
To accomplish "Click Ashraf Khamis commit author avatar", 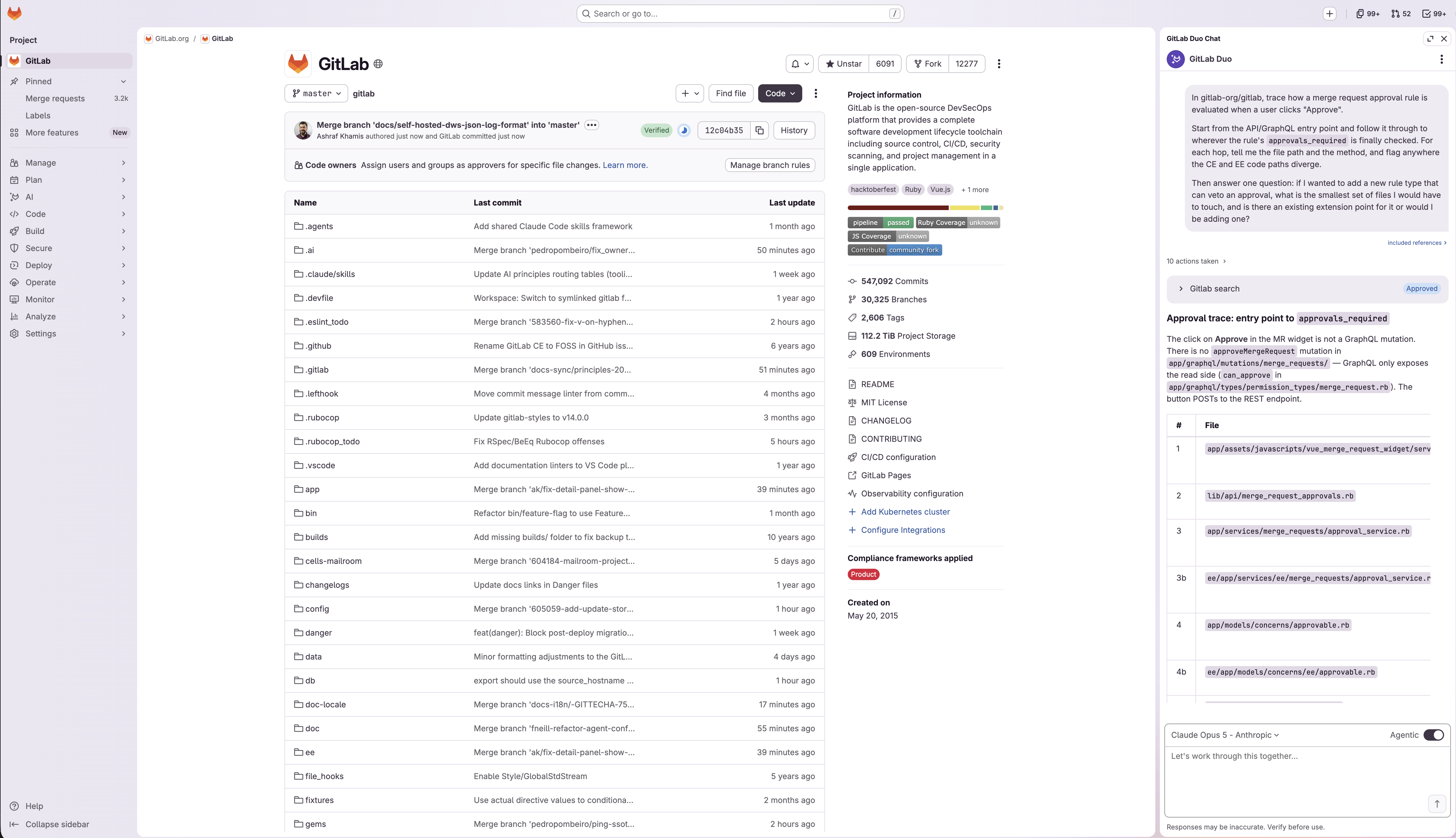I will [303, 131].
